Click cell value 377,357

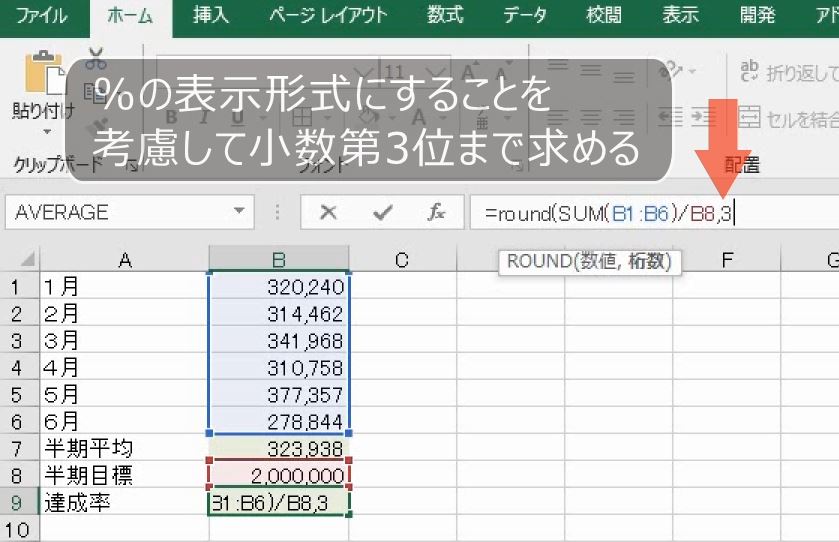279,395
